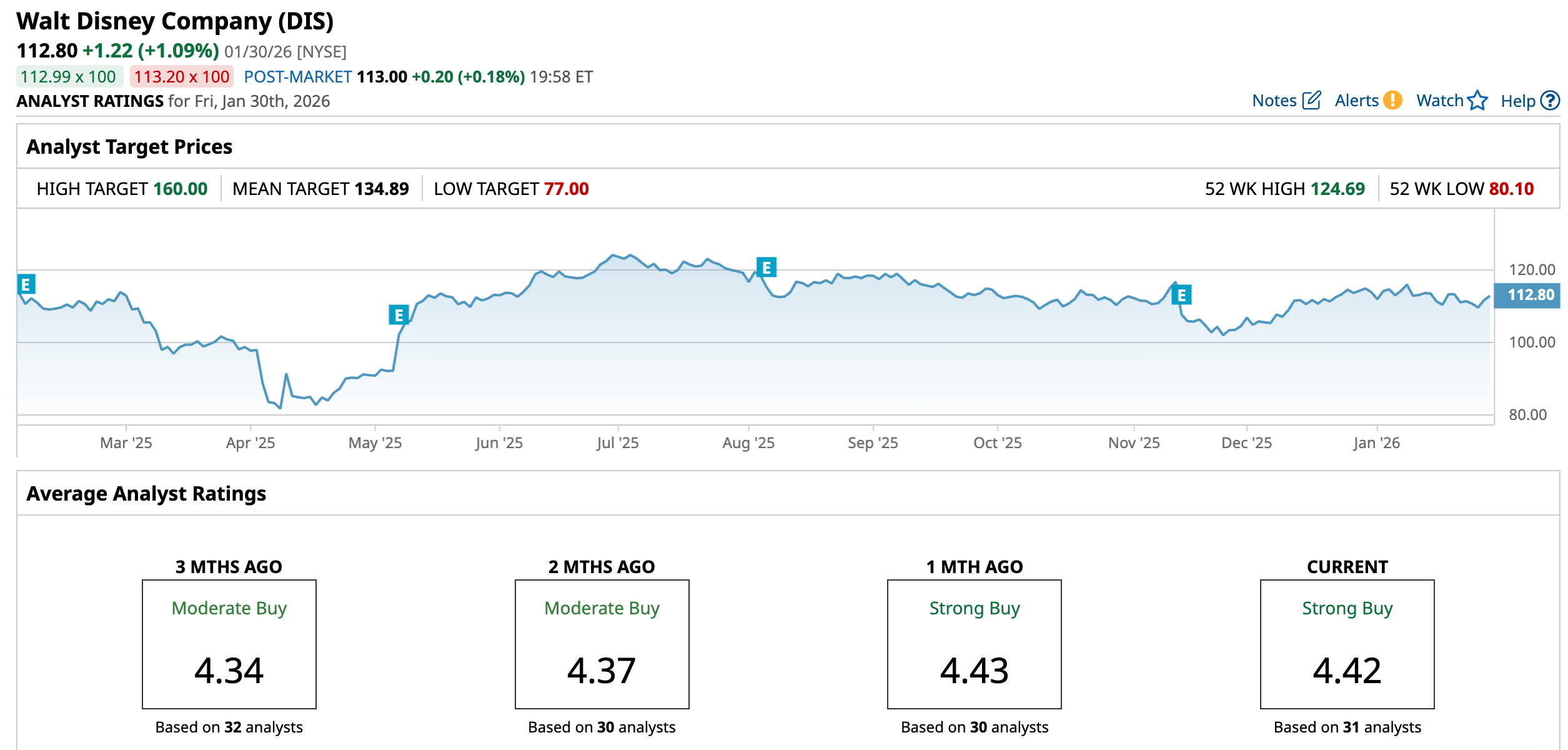Click the 112.80 current price chart label
The height and width of the screenshot is (750, 1568).
point(1530,295)
